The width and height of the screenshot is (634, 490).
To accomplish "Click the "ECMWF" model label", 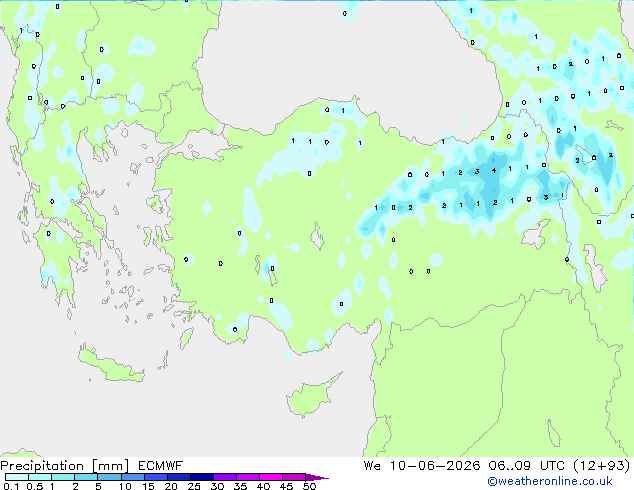I will 161,466.
